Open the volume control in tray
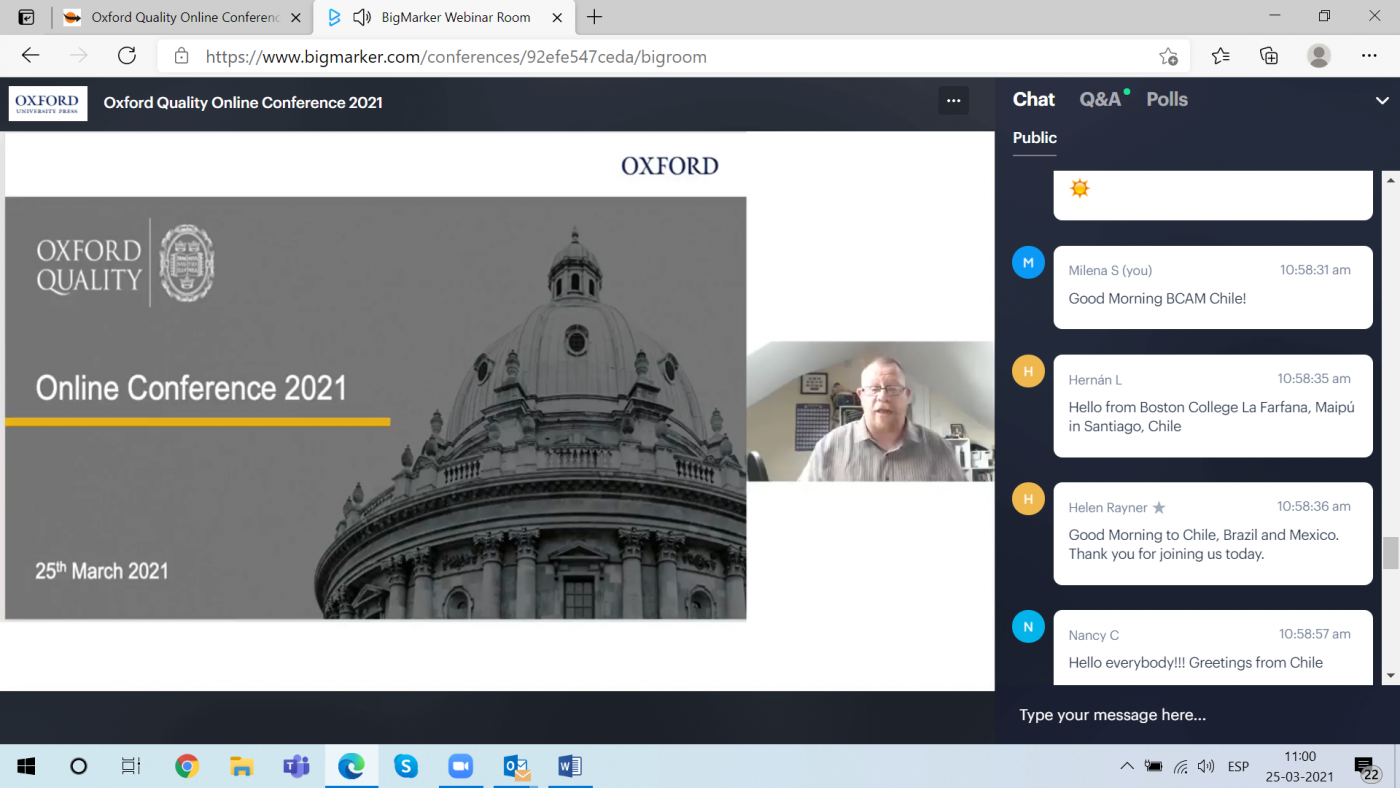 tap(1206, 766)
